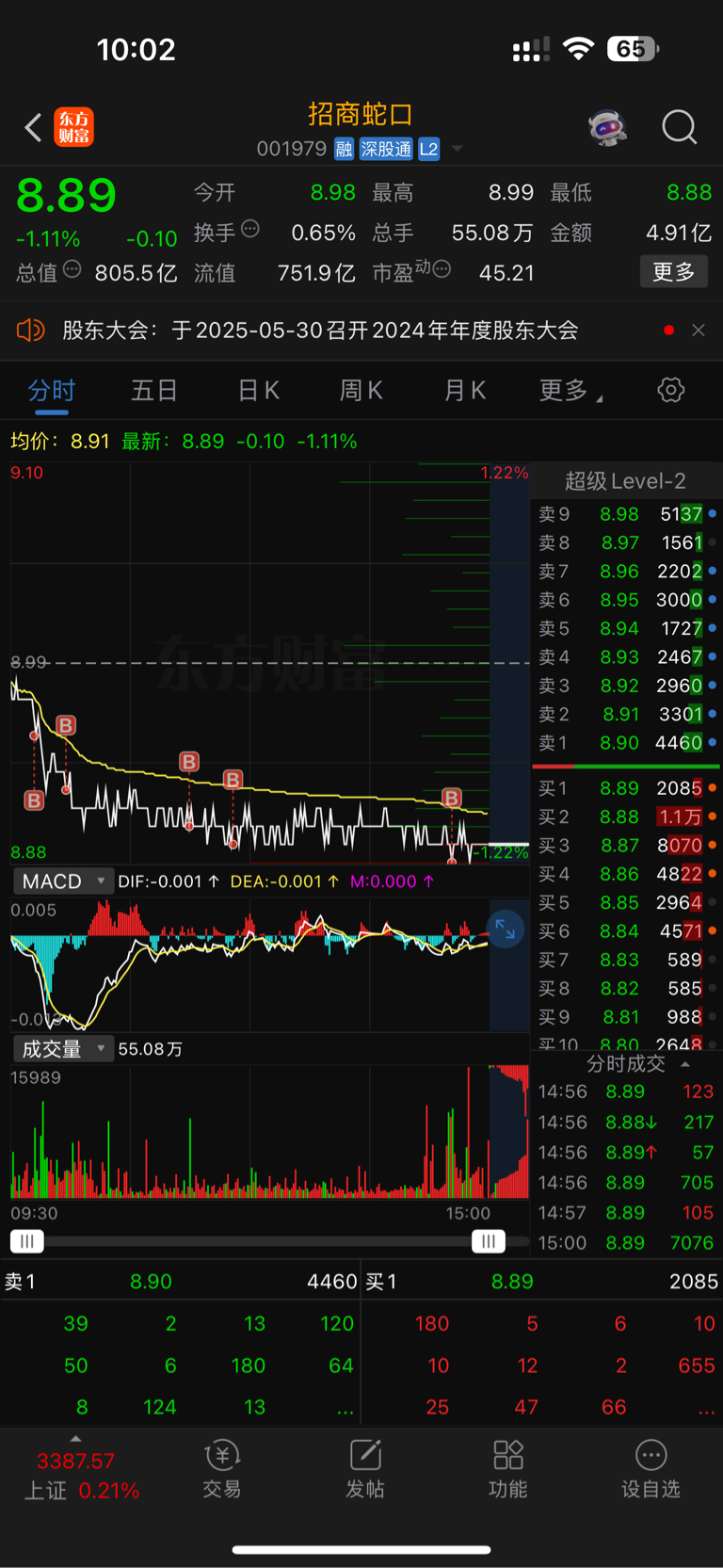Expand the 更多 chart period menu
Screen dimensions: 723x1568
(x=570, y=390)
